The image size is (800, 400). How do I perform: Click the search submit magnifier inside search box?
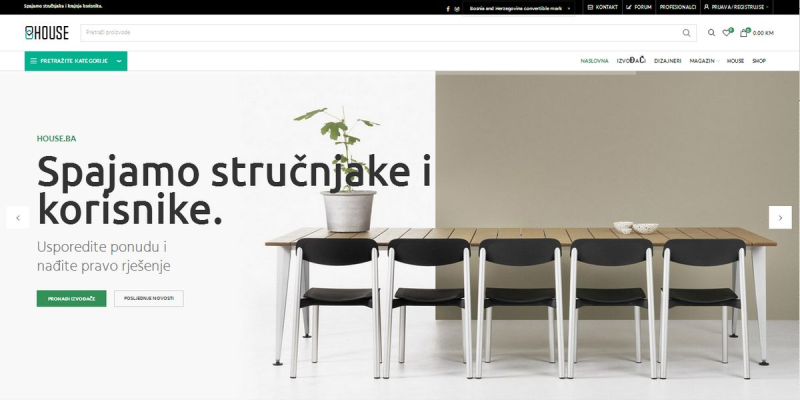(686, 33)
